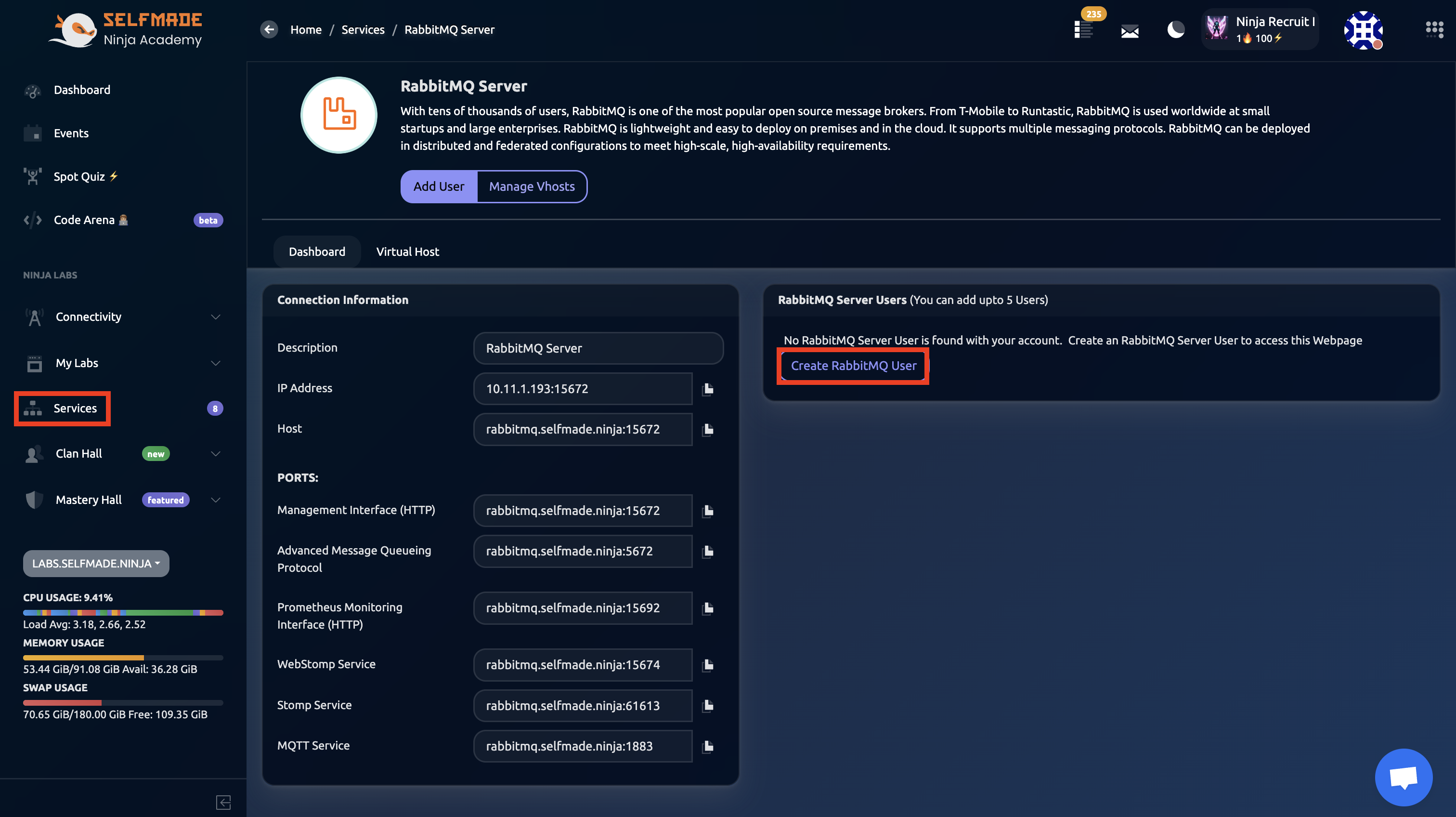The height and width of the screenshot is (817, 1456).
Task: Open the mail envelope icon
Action: pyautogui.click(x=1130, y=31)
